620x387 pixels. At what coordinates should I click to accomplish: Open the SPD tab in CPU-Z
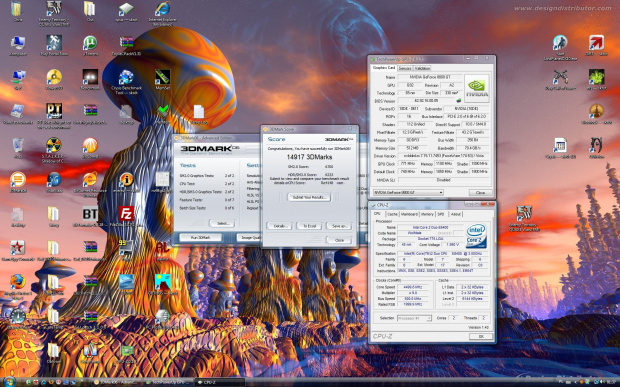(440, 214)
